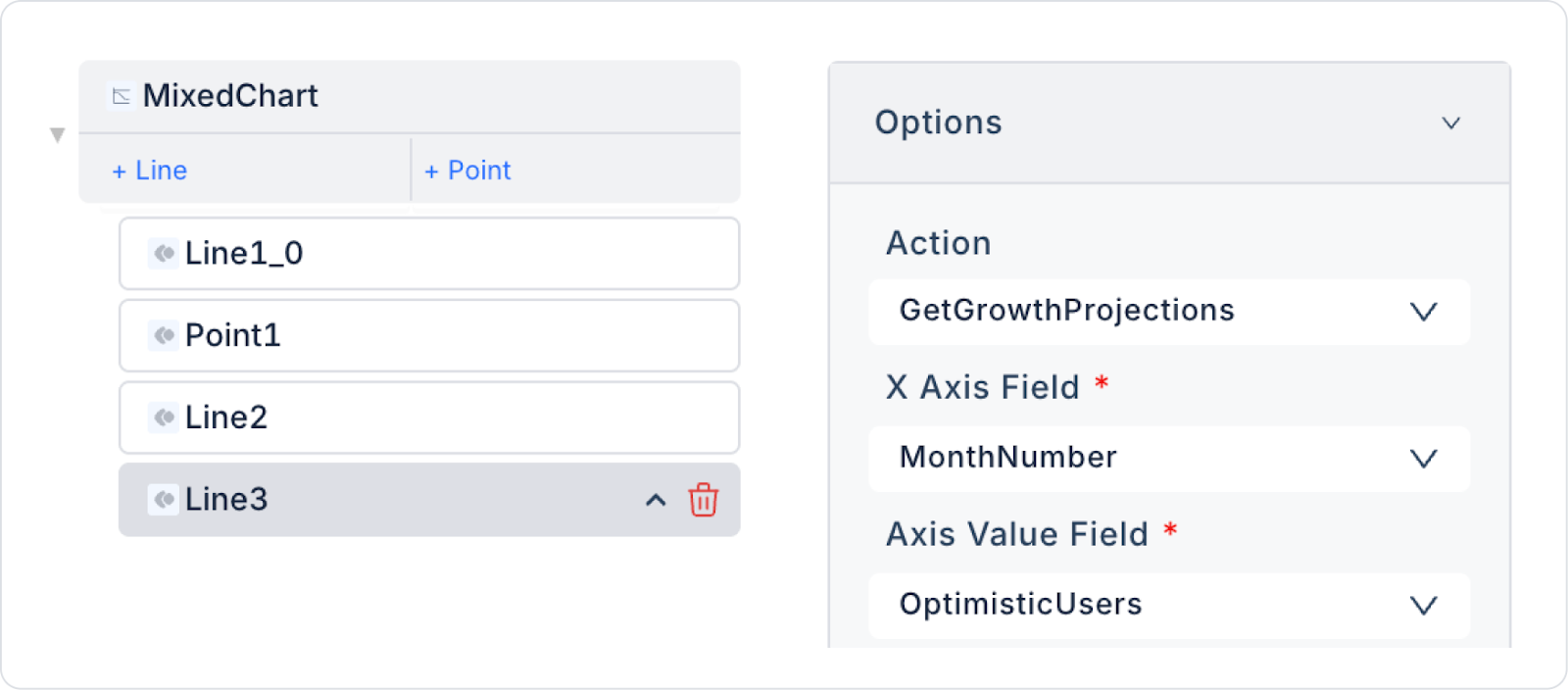Add a new Point series
1568x690 pixels.
[467, 171]
